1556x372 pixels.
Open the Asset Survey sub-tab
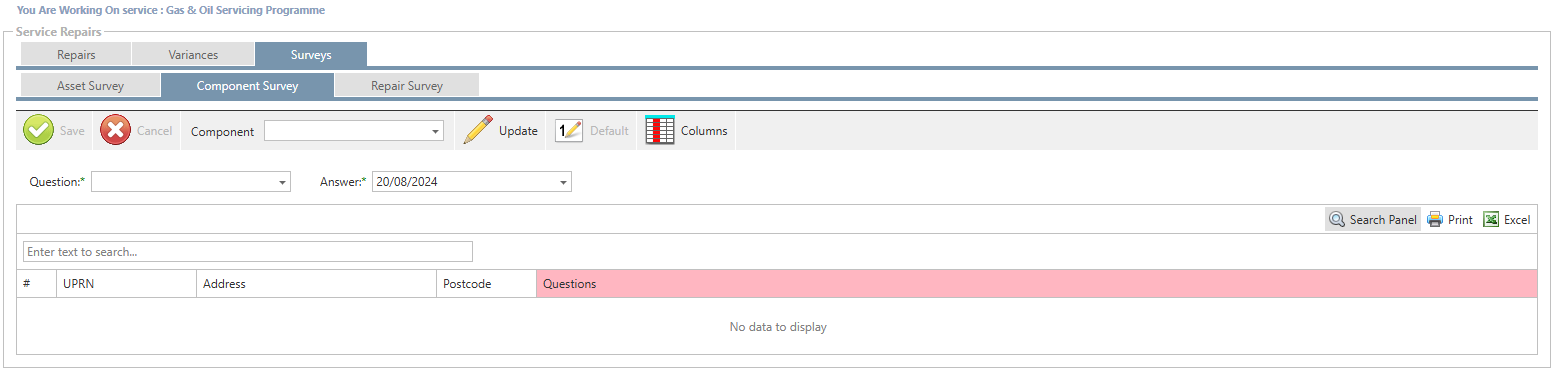90,86
